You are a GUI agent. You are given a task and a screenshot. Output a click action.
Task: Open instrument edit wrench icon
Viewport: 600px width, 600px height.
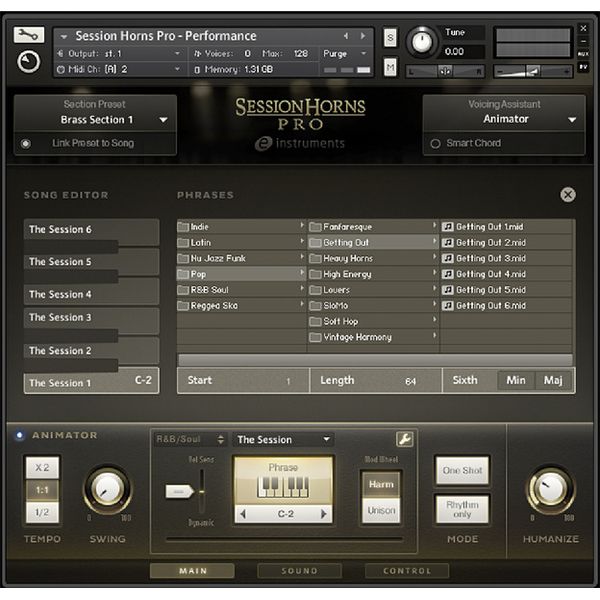click(x=29, y=35)
